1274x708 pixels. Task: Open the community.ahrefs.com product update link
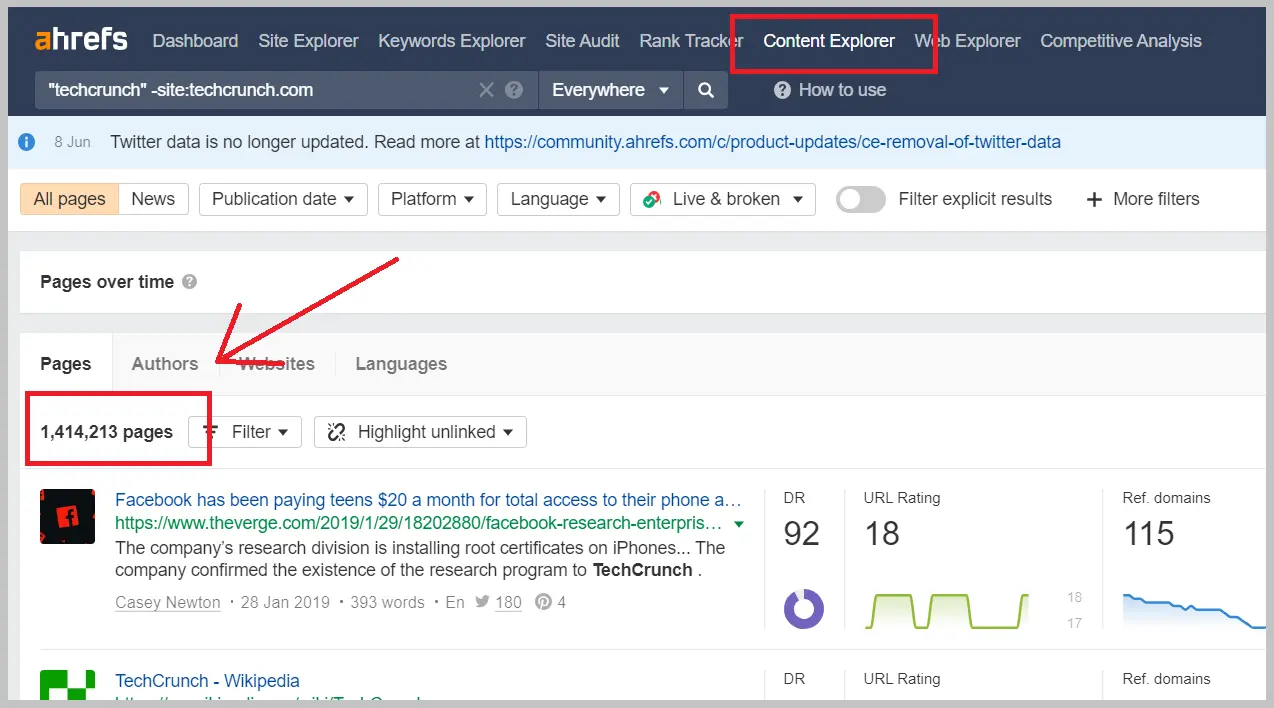tap(773, 142)
